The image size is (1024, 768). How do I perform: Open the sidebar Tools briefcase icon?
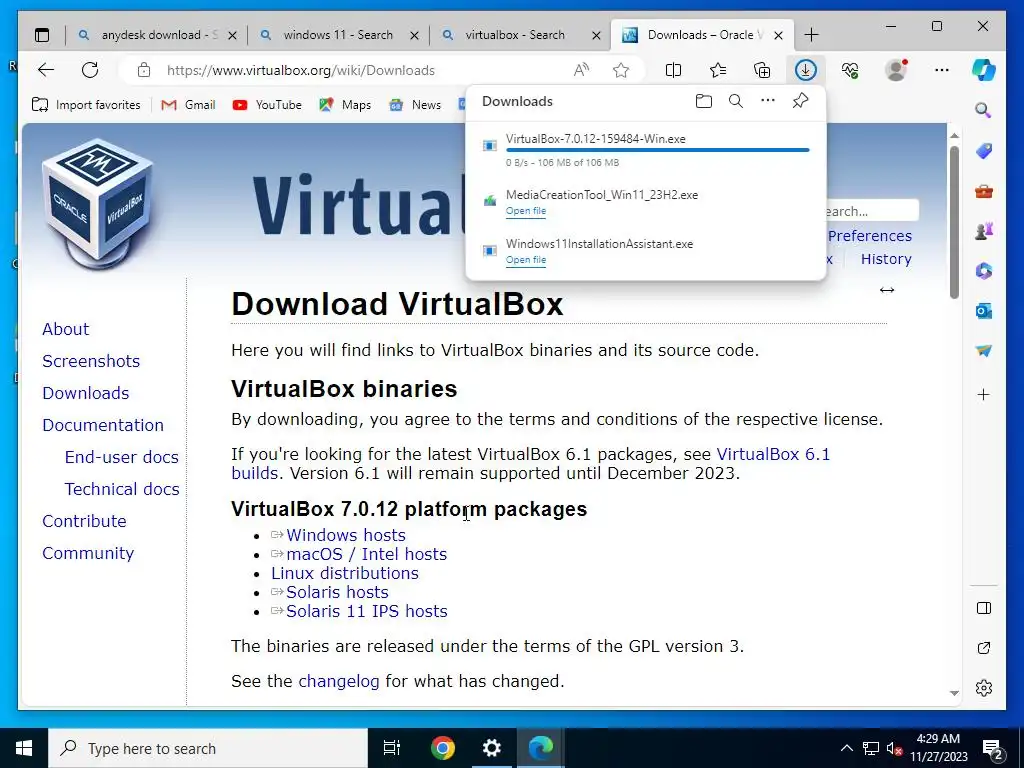[x=984, y=191]
